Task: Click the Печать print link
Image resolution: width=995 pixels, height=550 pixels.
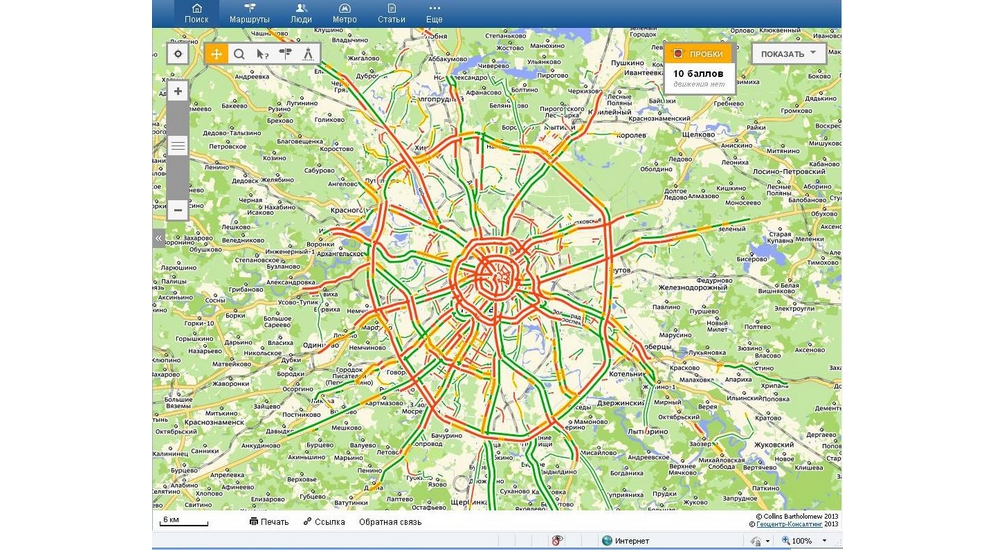Action: [268, 522]
